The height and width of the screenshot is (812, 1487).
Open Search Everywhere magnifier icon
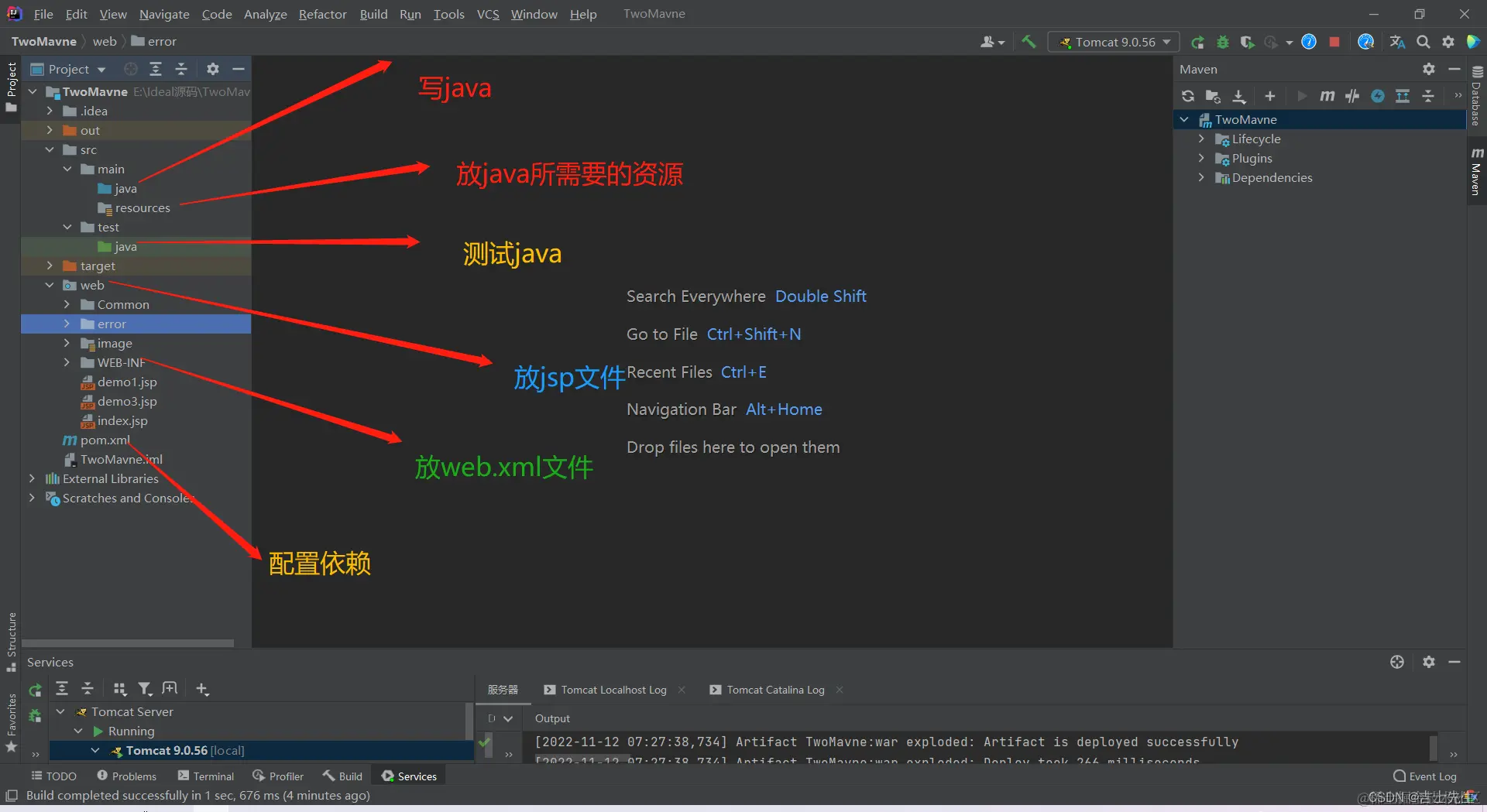(1423, 42)
